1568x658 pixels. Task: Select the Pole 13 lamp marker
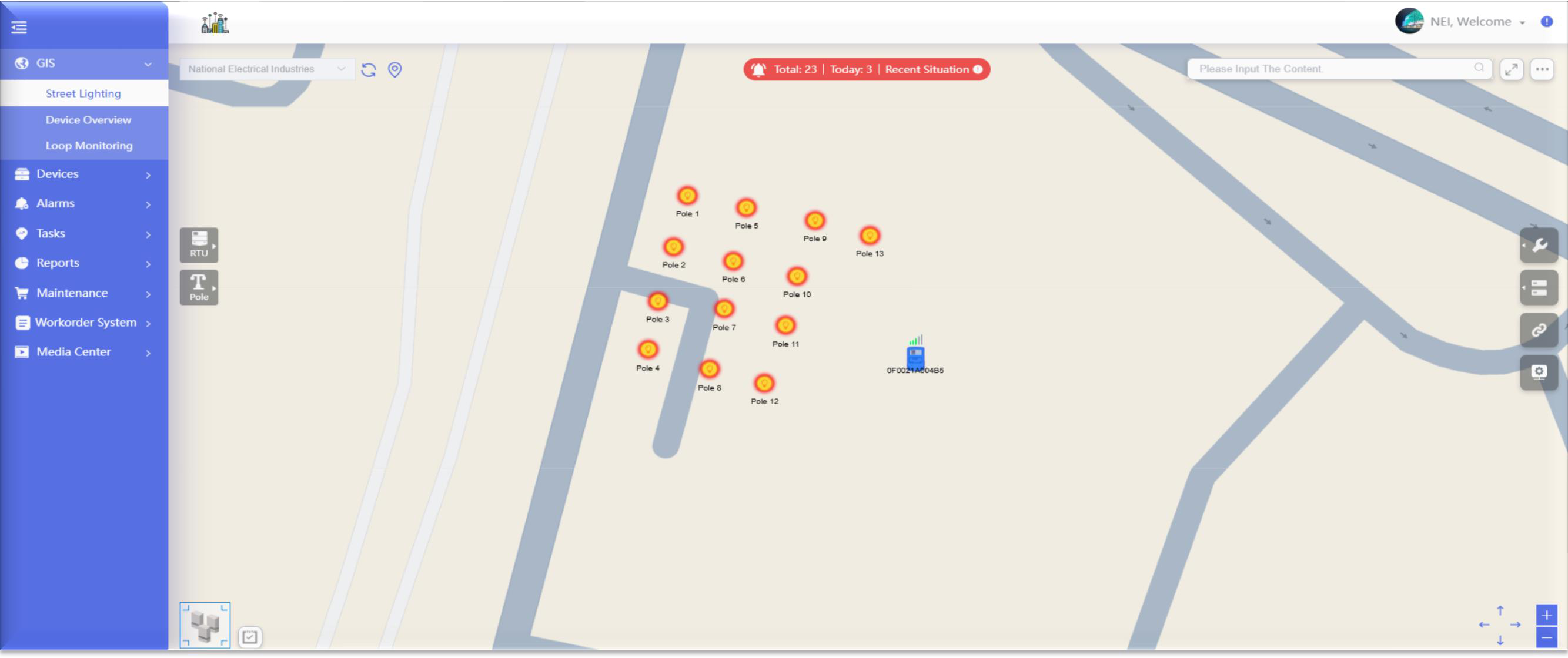click(x=870, y=236)
